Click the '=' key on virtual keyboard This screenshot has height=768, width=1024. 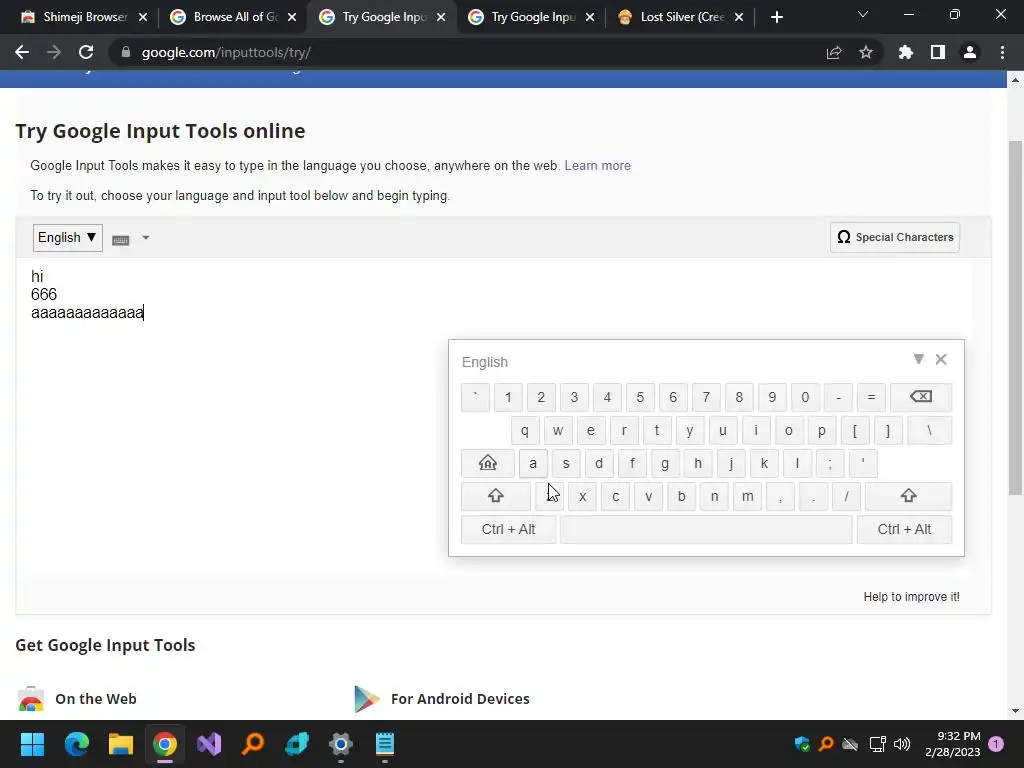(x=871, y=397)
